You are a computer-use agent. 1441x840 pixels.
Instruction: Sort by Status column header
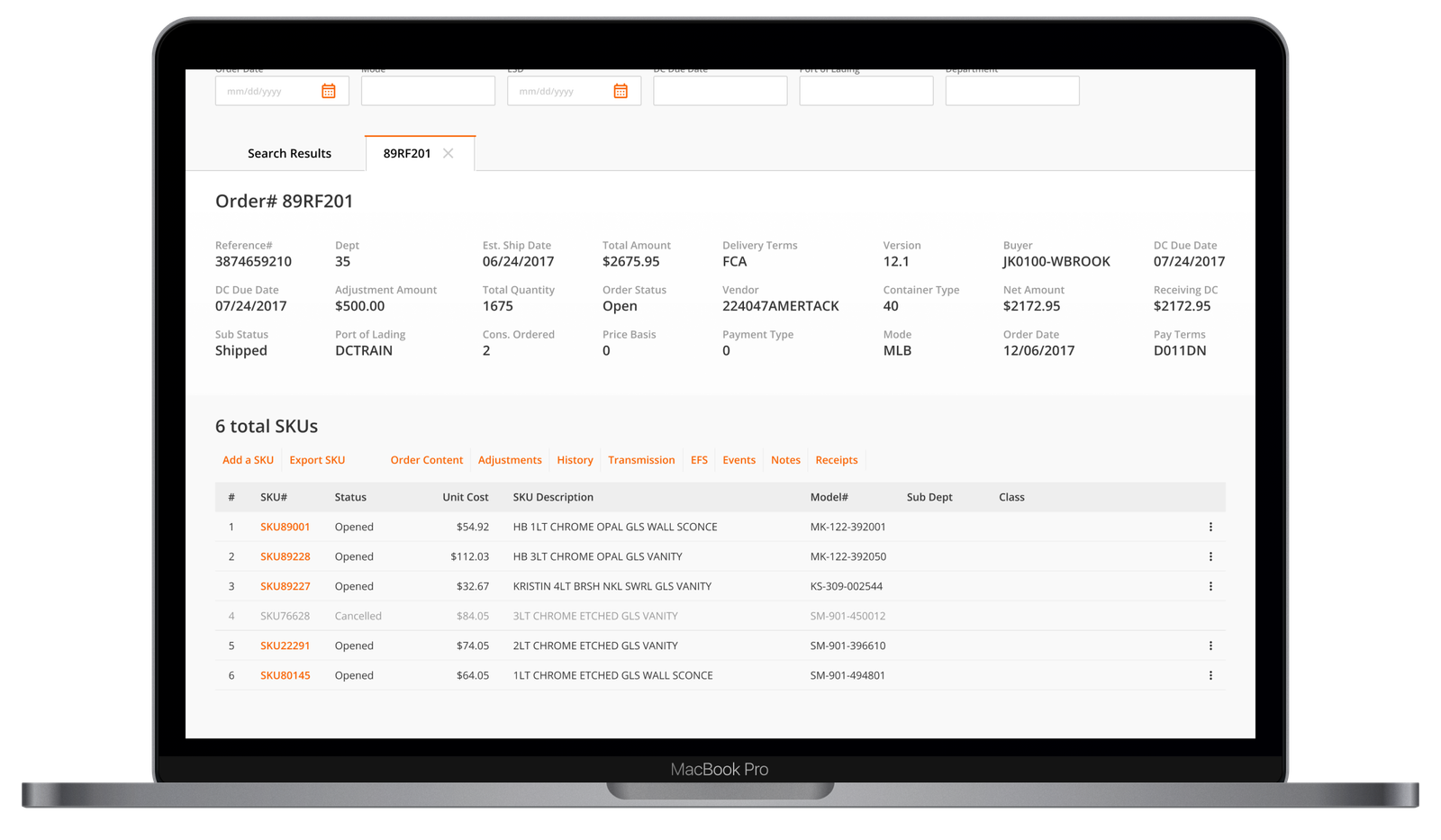coord(350,497)
